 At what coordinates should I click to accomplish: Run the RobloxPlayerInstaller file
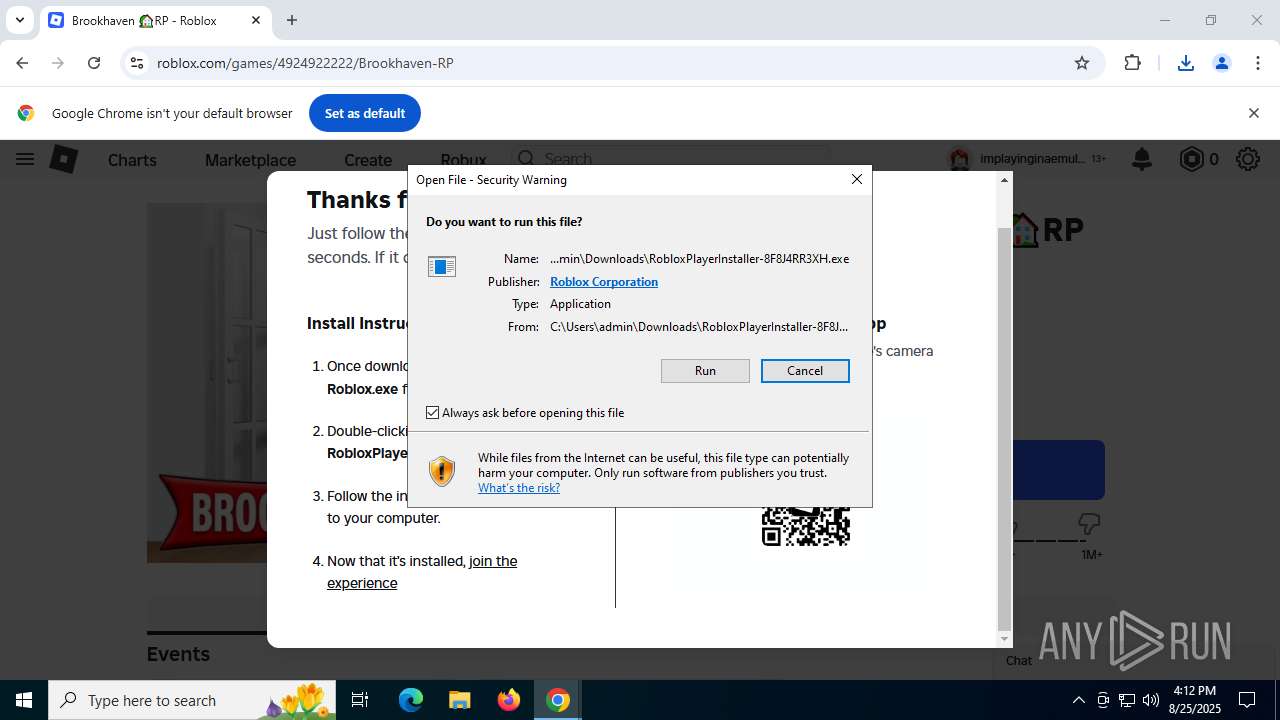click(705, 371)
